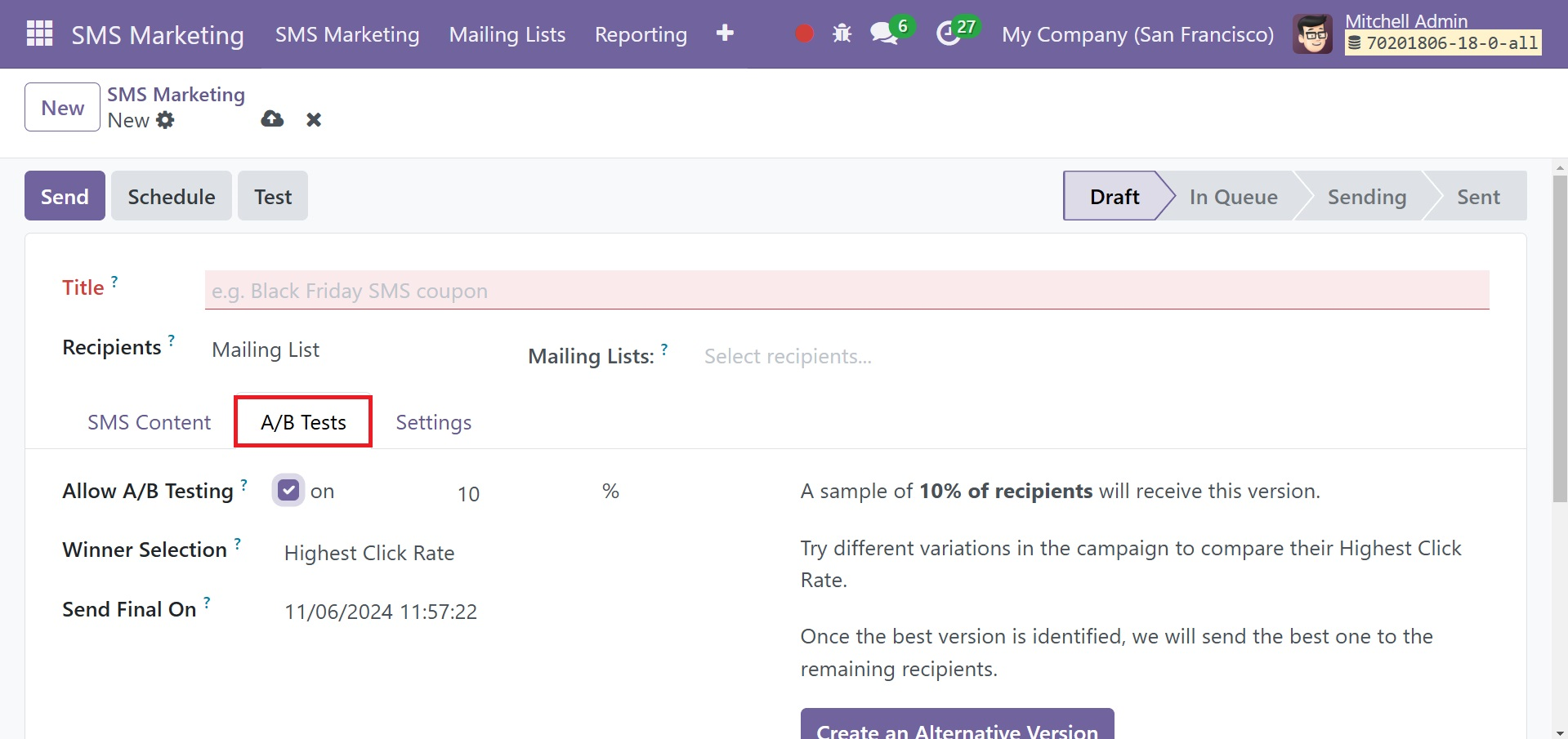The width and height of the screenshot is (1568, 739).
Task: Click the A/B percentage field showing 10
Action: pyautogui.click(x=468, y=493)
